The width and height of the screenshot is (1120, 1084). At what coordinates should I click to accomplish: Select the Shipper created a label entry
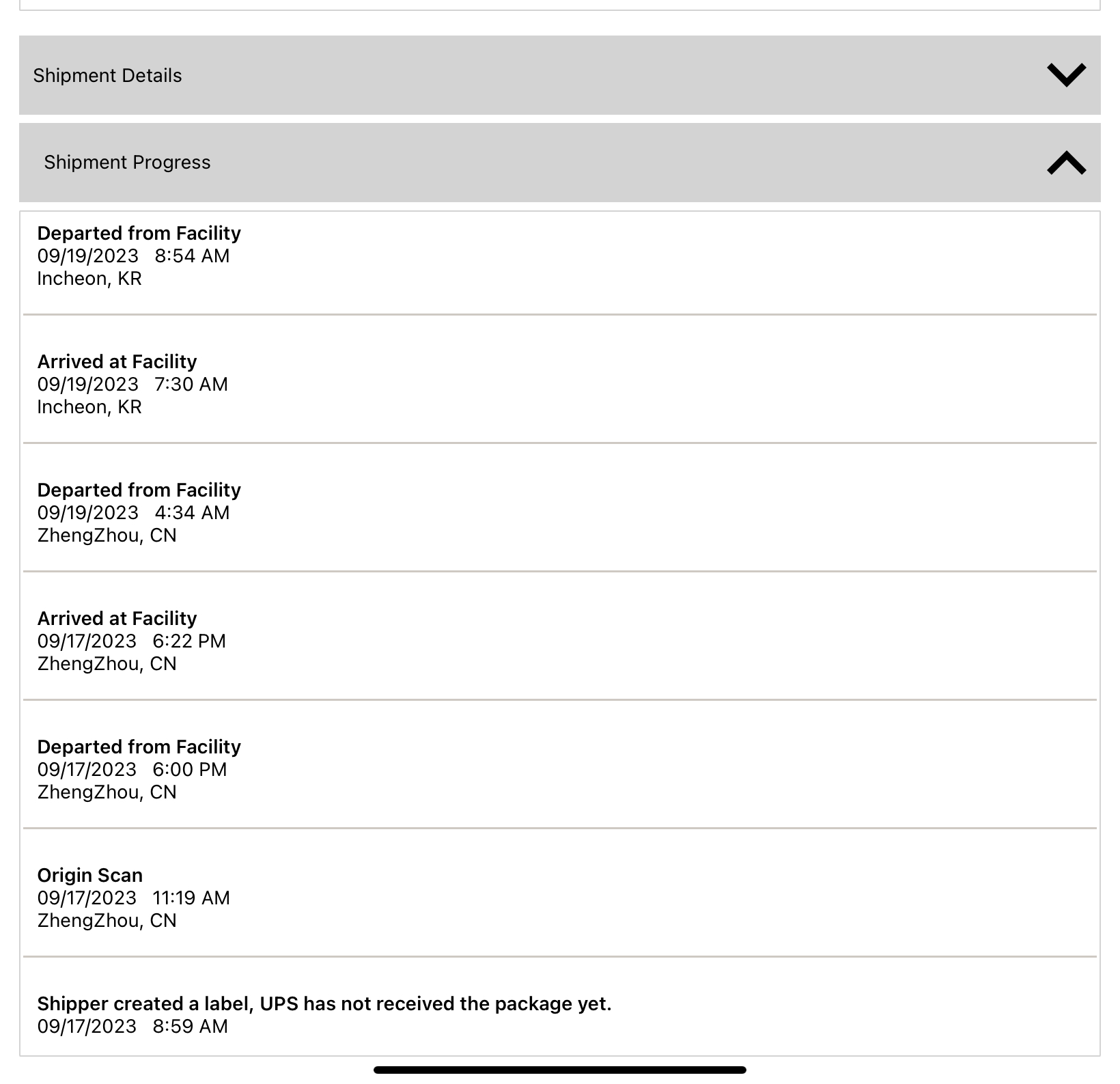pos(560,1007)
